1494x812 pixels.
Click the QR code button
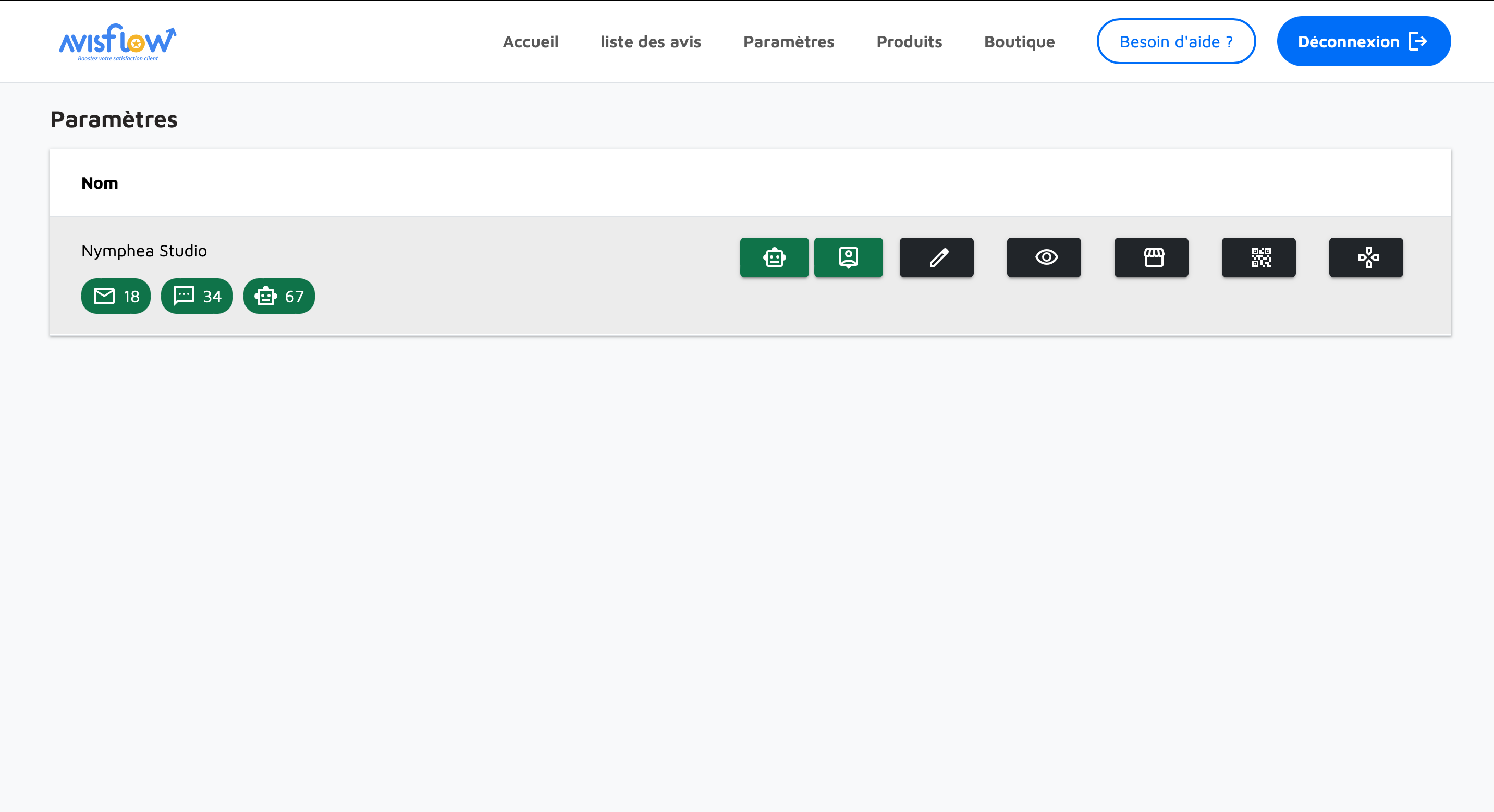point(1258,257)
